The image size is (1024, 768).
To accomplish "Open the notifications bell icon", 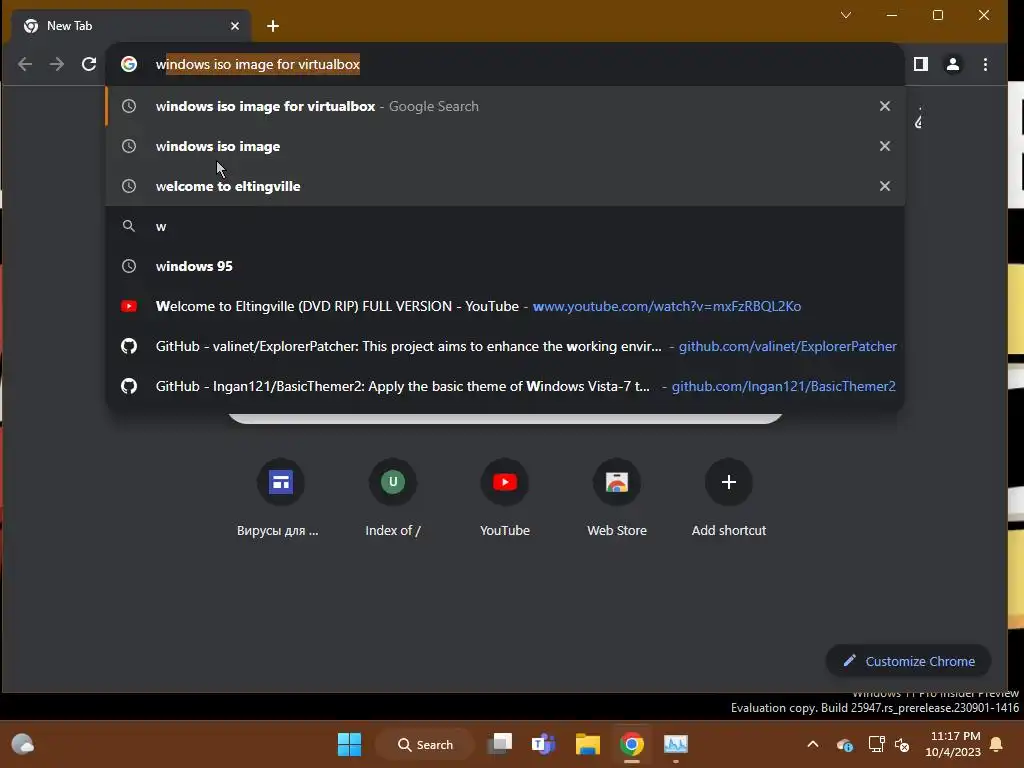I will pos(997,744).
